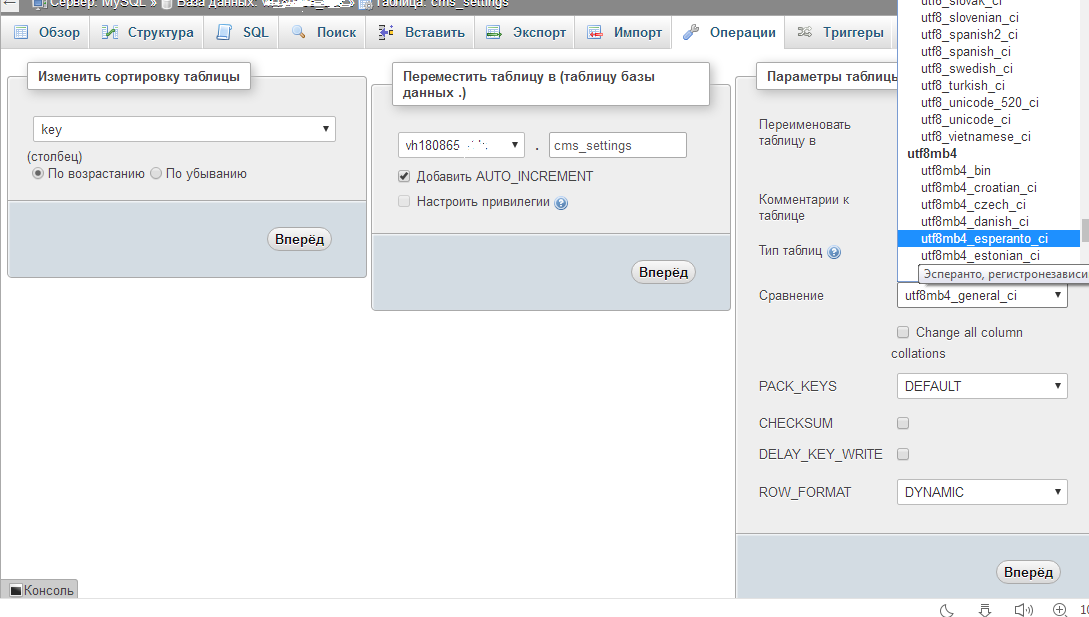Click the Триггеры icon
Image resolution: width=1089 pixels, height=617 pixels.
pos(804,32)
